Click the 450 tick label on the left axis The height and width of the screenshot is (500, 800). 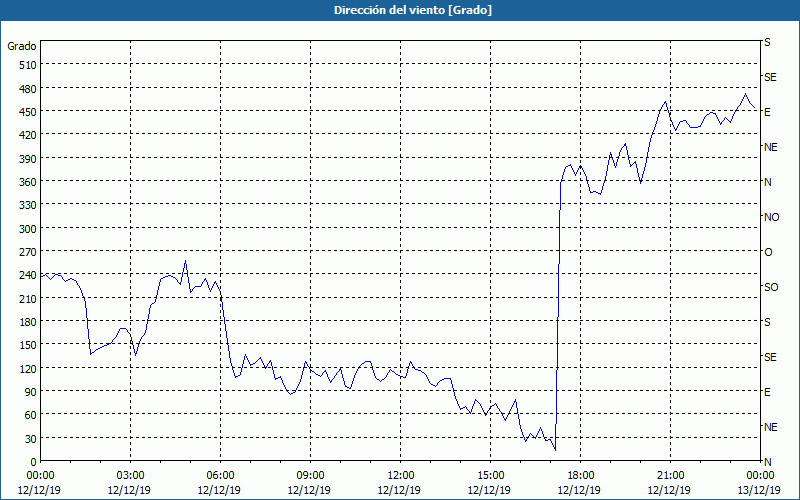[x=28, y=112]
